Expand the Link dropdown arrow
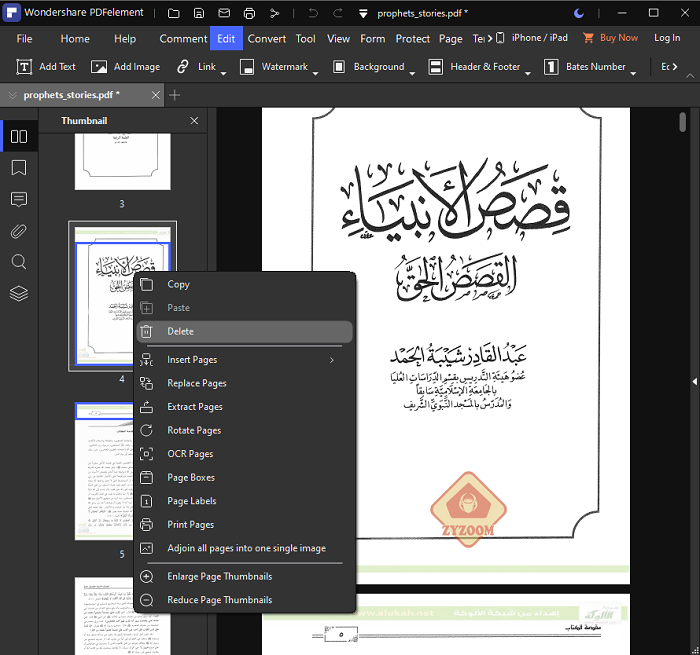The image size is (700, 655). pyautogui.click(x=224, y=73)
